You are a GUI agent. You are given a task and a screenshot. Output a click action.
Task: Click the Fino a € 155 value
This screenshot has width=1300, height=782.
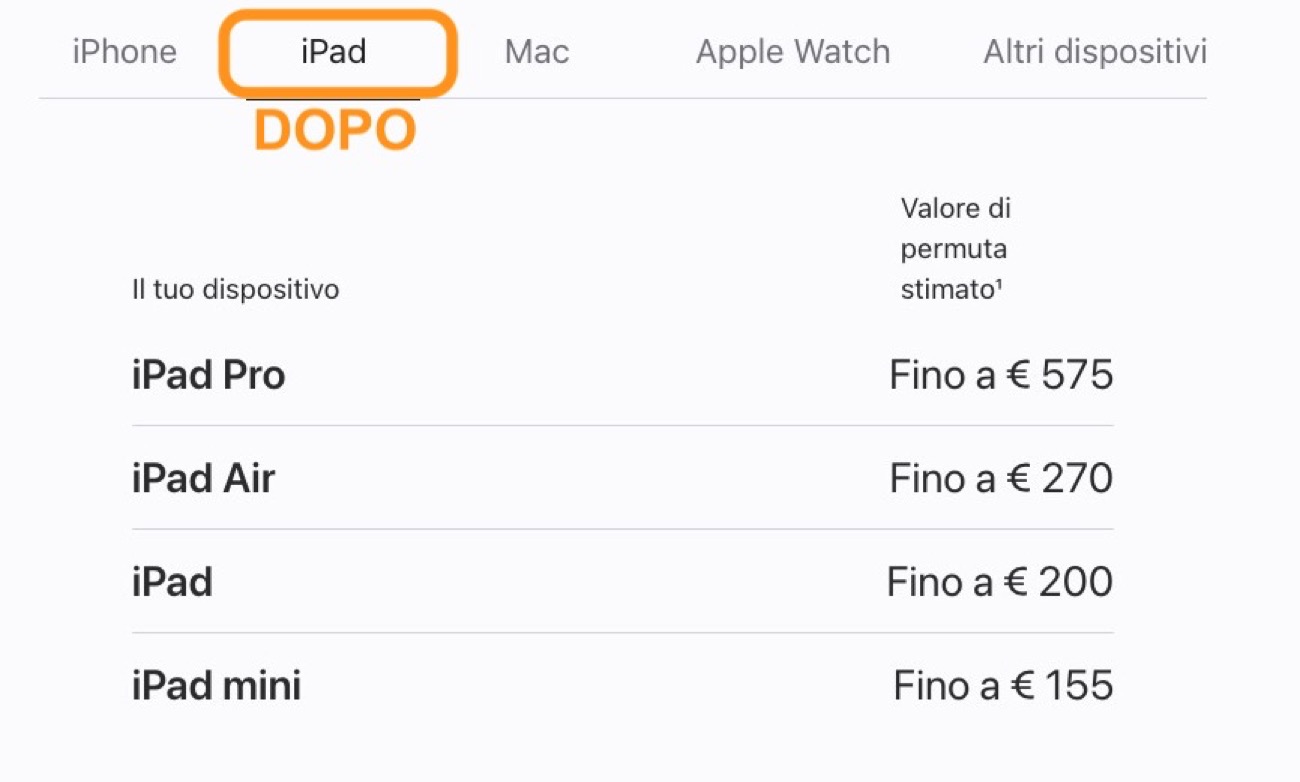(x=1003, y=686)
